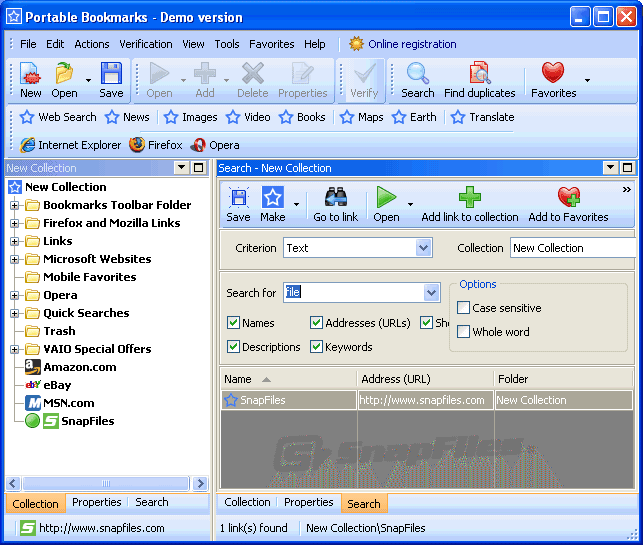Click the scroll left arrow in left panel
The height and width of the screenshot is (545, 643).
click(13, 483)
